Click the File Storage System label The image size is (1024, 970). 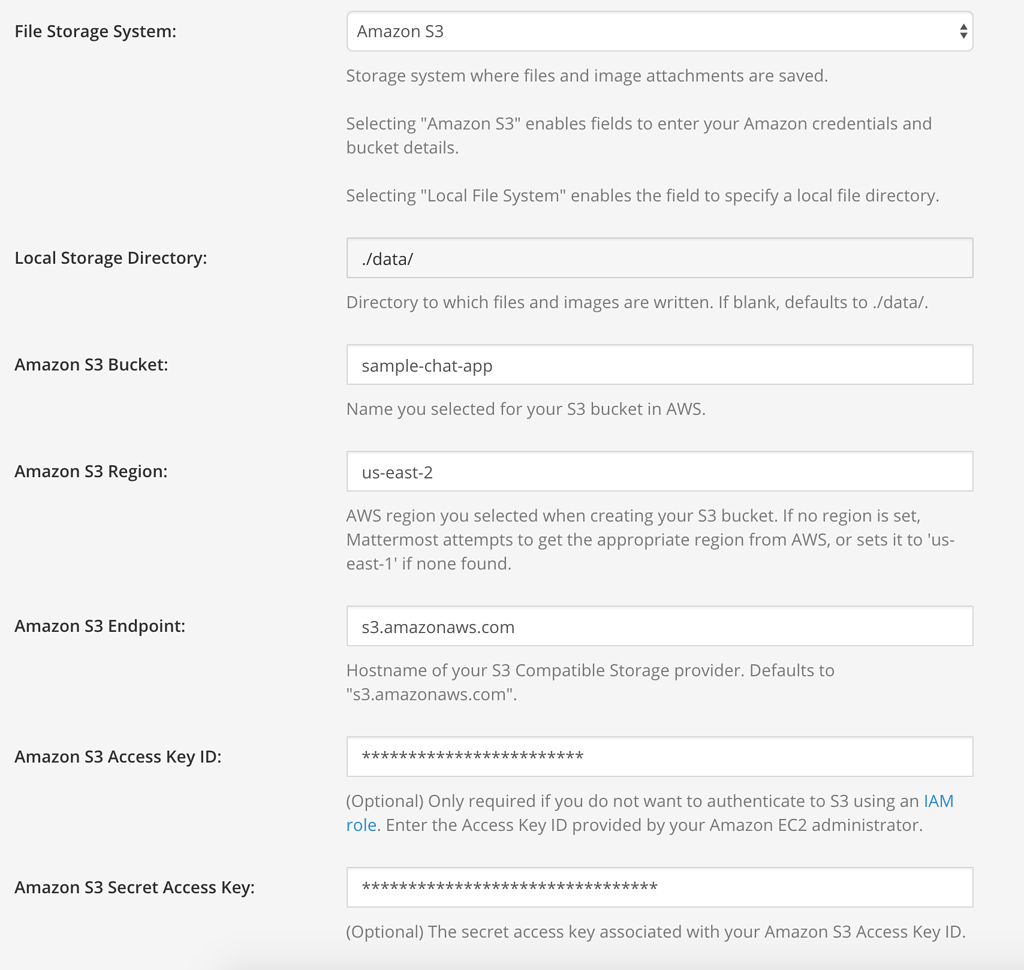[x=95, y=31]
